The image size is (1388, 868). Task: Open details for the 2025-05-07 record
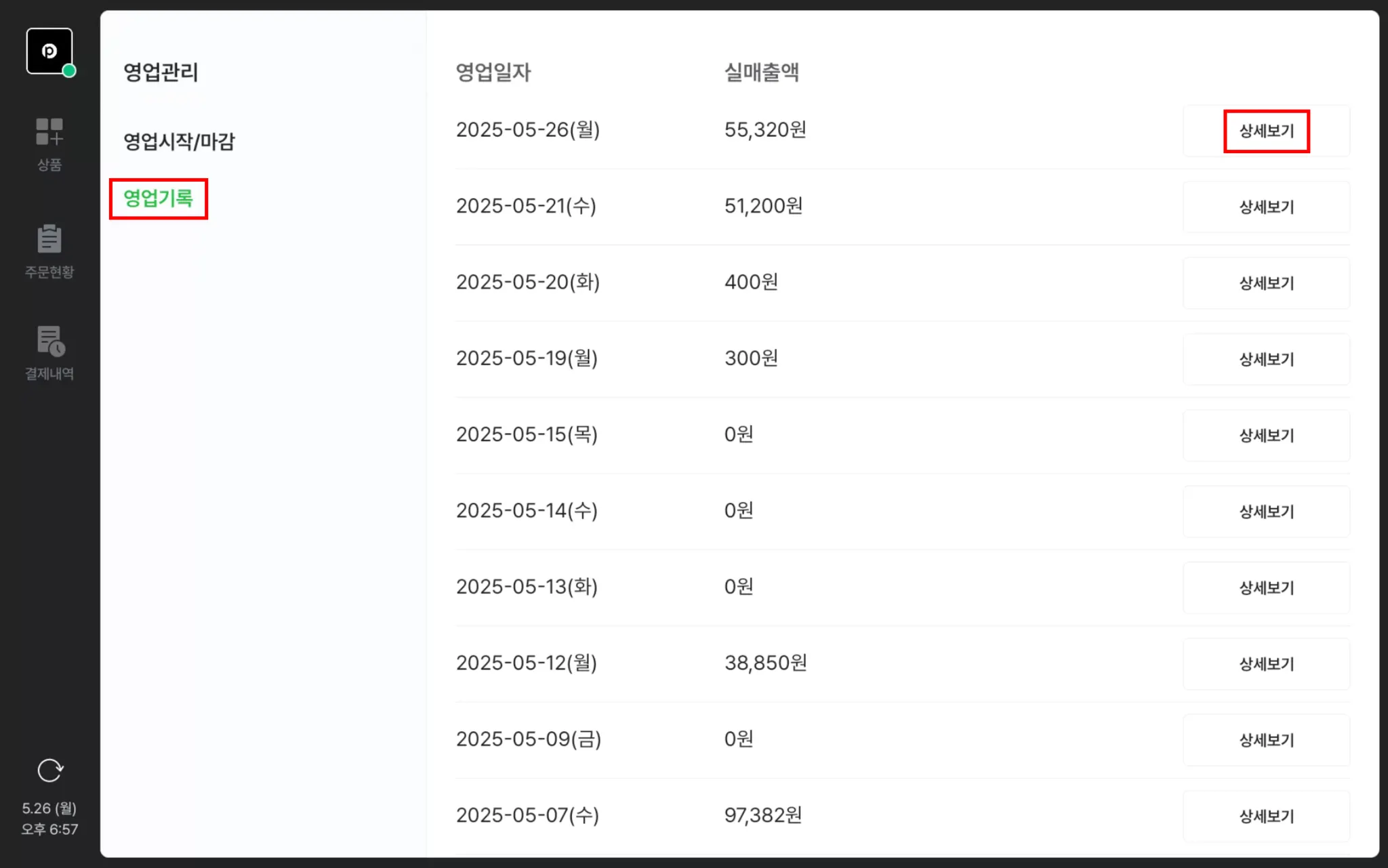[x=1266, y=816]
